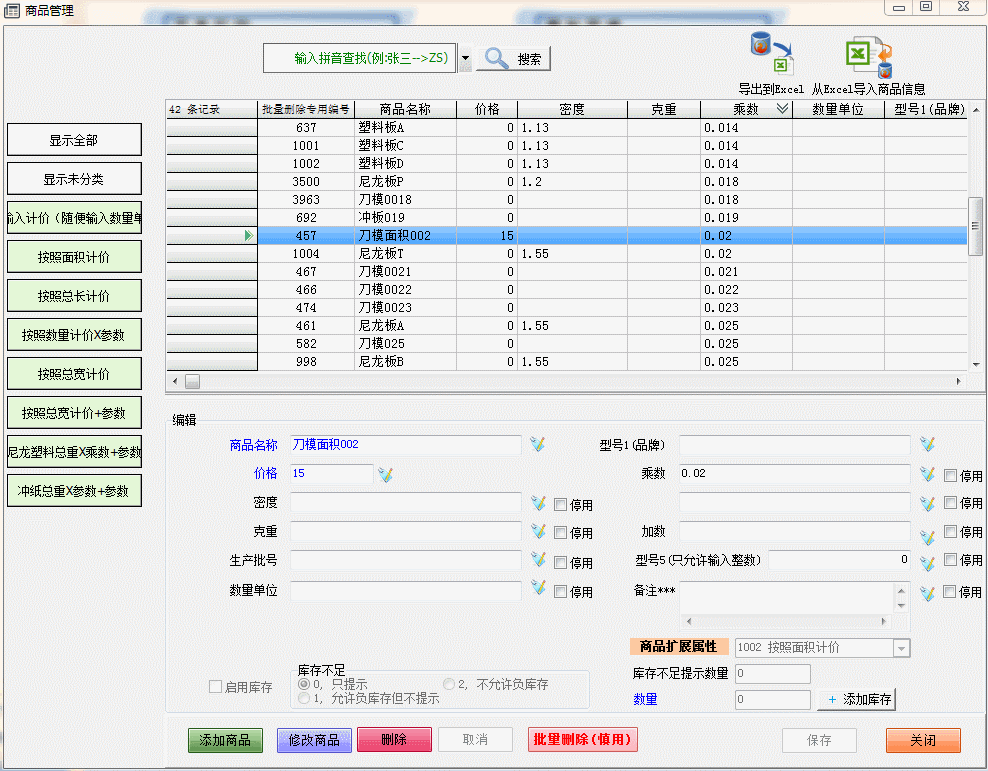This screenshot has height=771, width=988.
Task: Click the export to Excel icon
Action: 770,54
